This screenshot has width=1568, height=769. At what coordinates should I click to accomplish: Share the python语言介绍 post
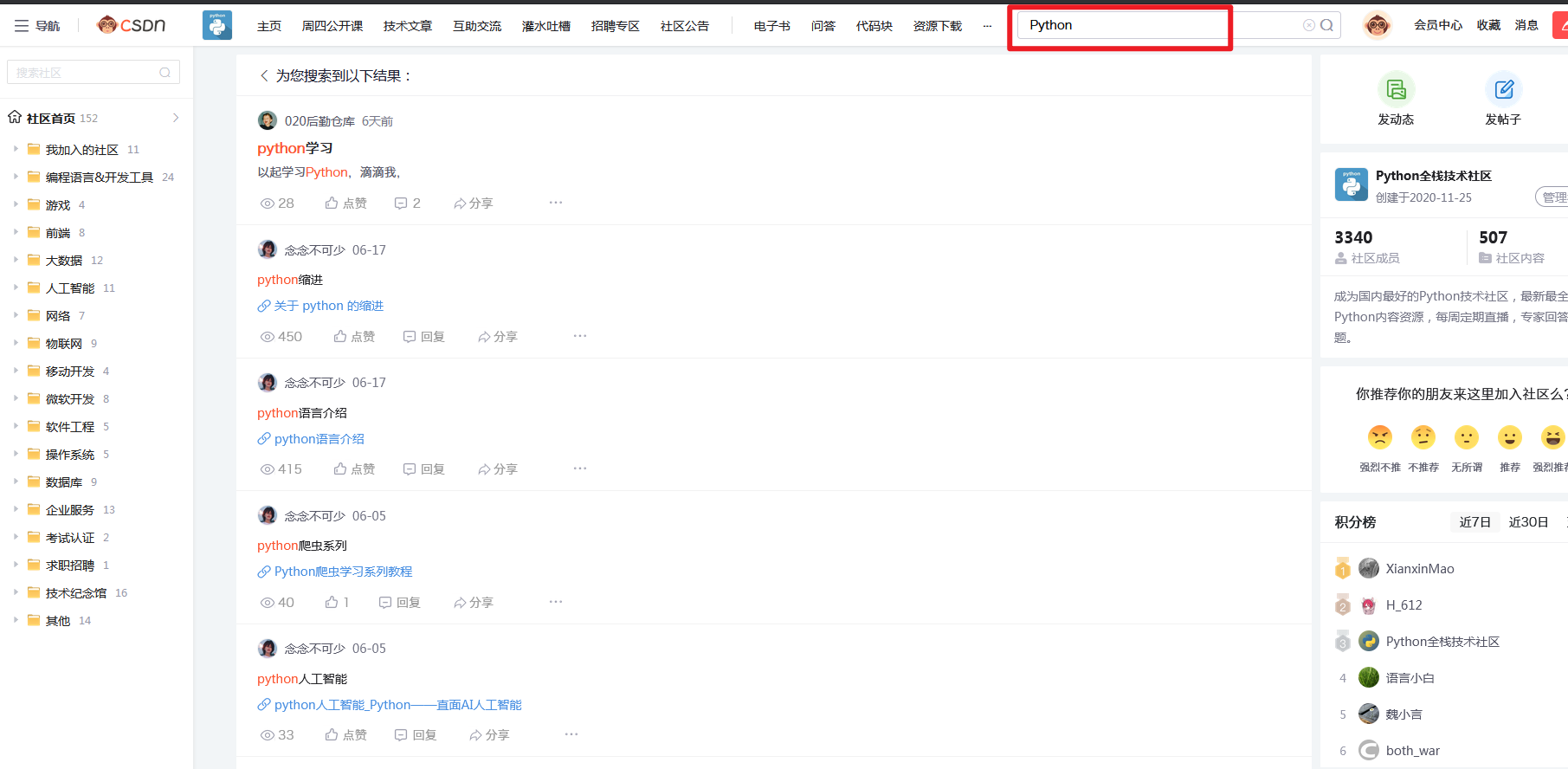tap(497, 469)
